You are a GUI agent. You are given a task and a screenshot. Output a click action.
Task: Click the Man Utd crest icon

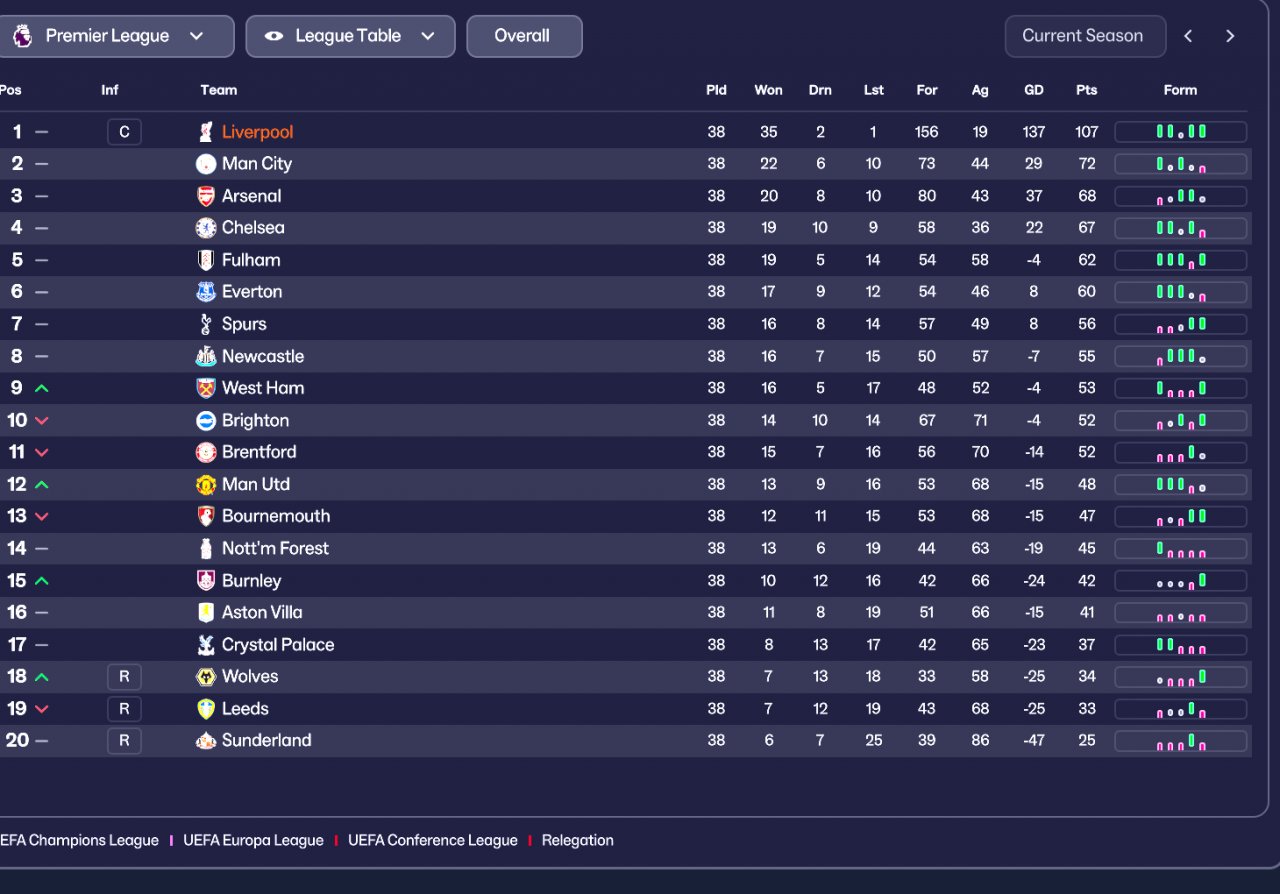click(x=206, y=484)
